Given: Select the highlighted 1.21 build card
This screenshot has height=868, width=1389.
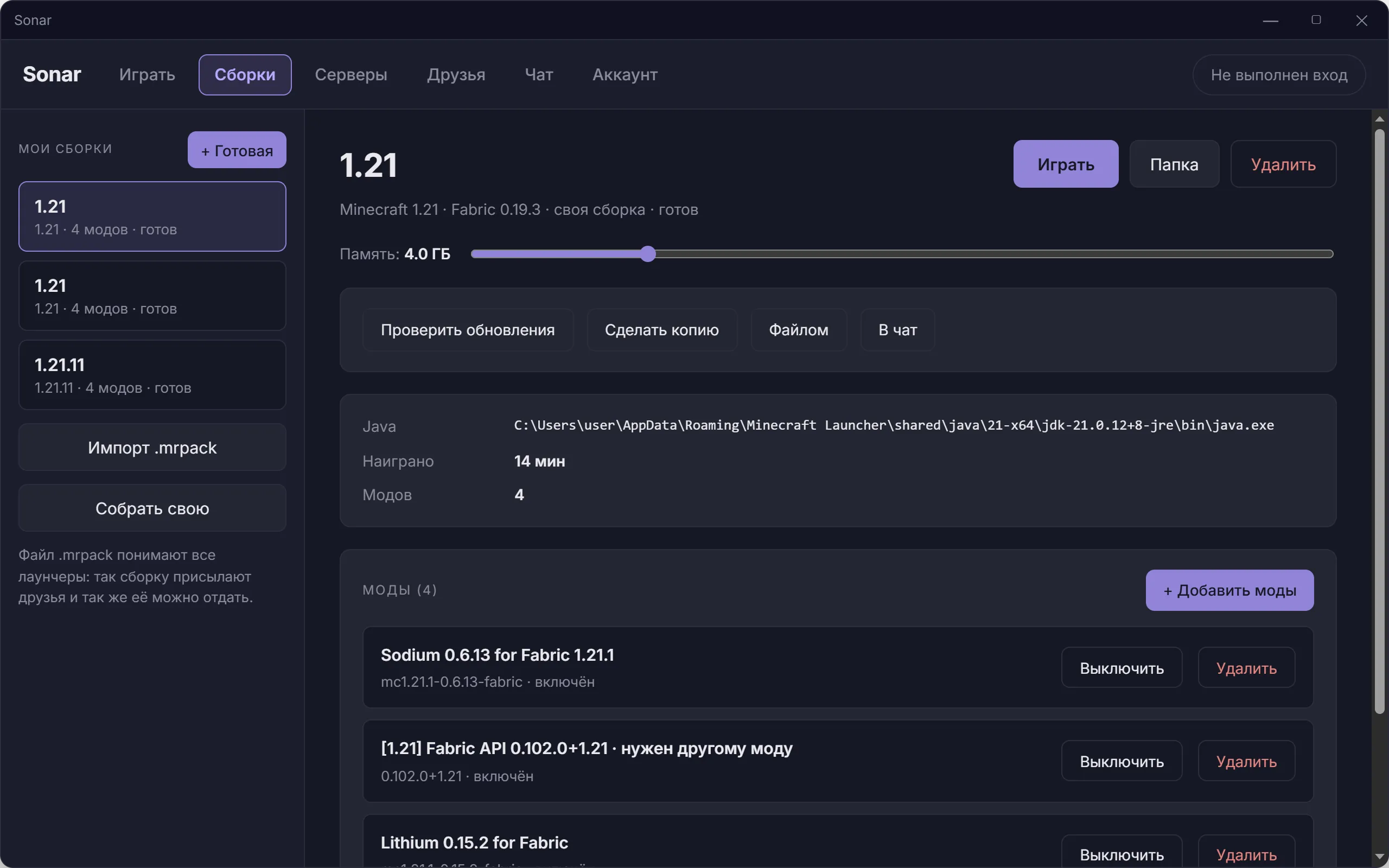Looking at the screenshot, I should point(152,216).
